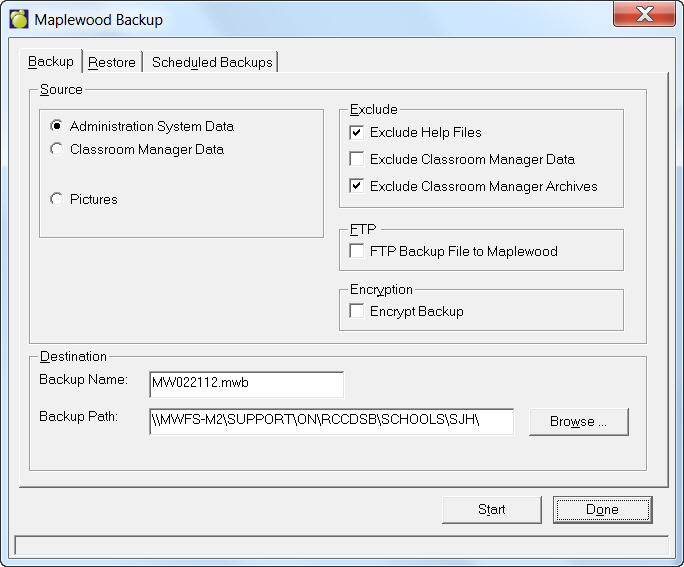Toggle Exclude Classroom Manager Archives checkbox
684x567 pixels.
click(x=357, y=187)
